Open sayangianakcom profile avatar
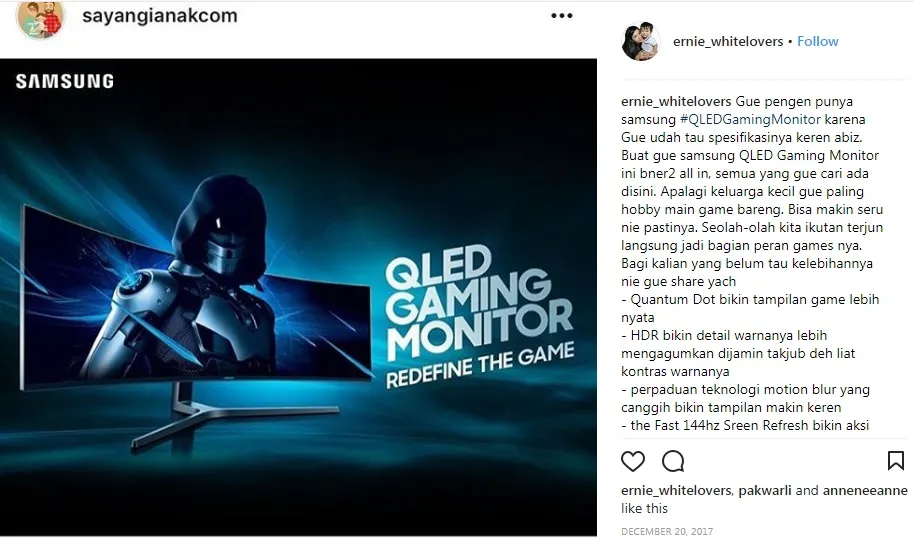This screenshot has width=914, height=544. [40, 19]
